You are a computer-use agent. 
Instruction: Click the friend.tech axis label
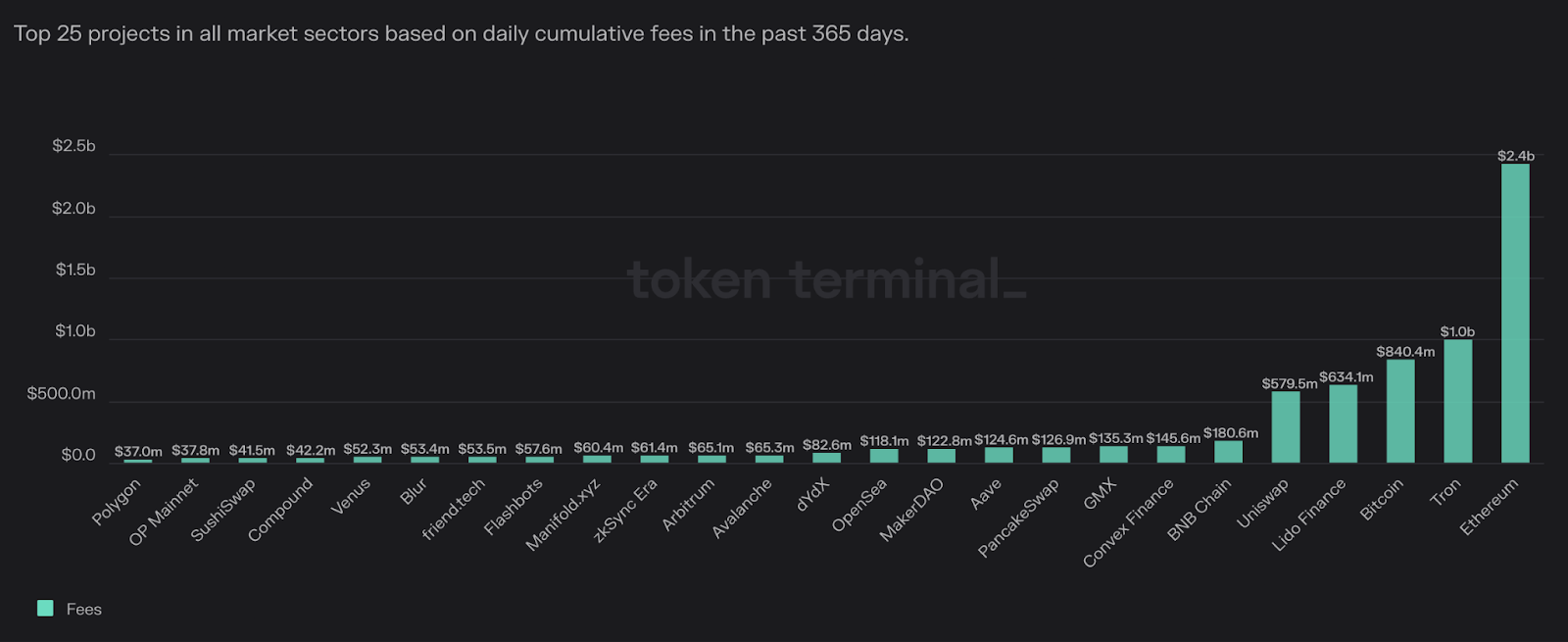click(454, 509)
